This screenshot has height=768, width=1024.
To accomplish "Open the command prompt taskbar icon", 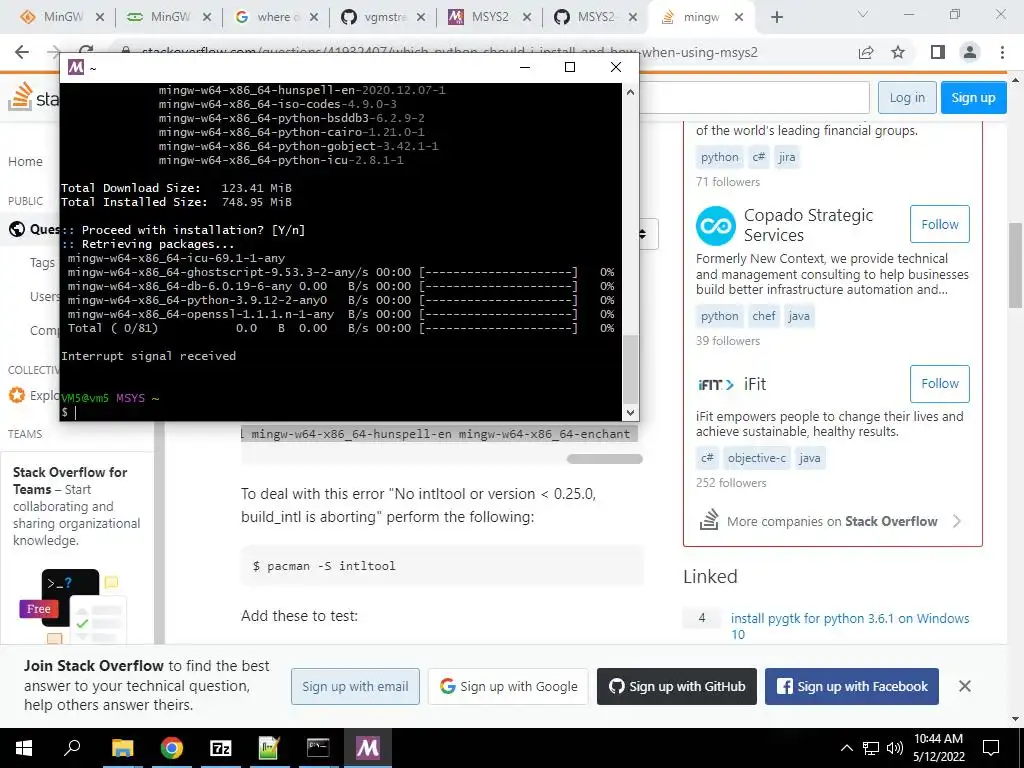I will (318, 748).
